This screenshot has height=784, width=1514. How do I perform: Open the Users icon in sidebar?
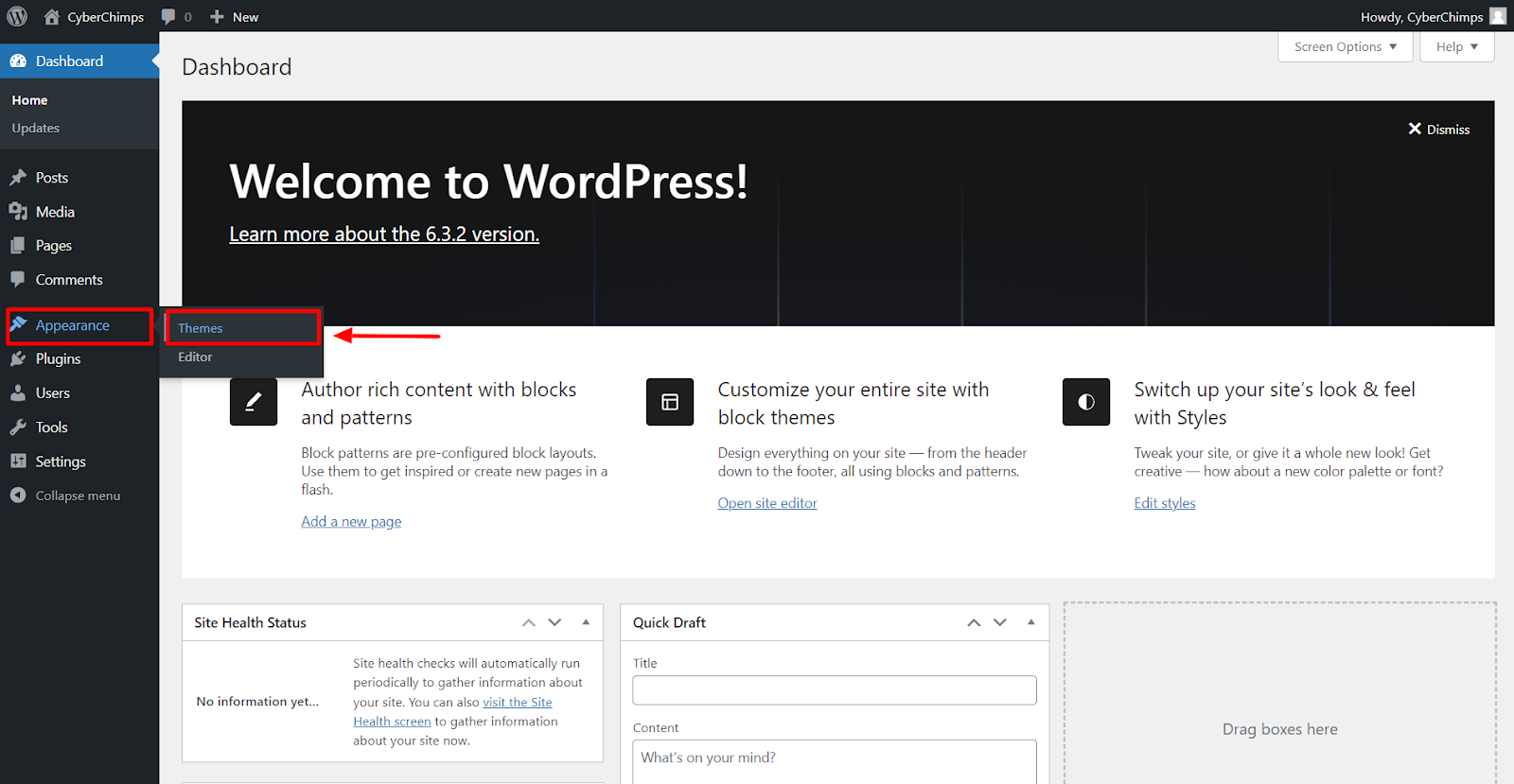18,393
